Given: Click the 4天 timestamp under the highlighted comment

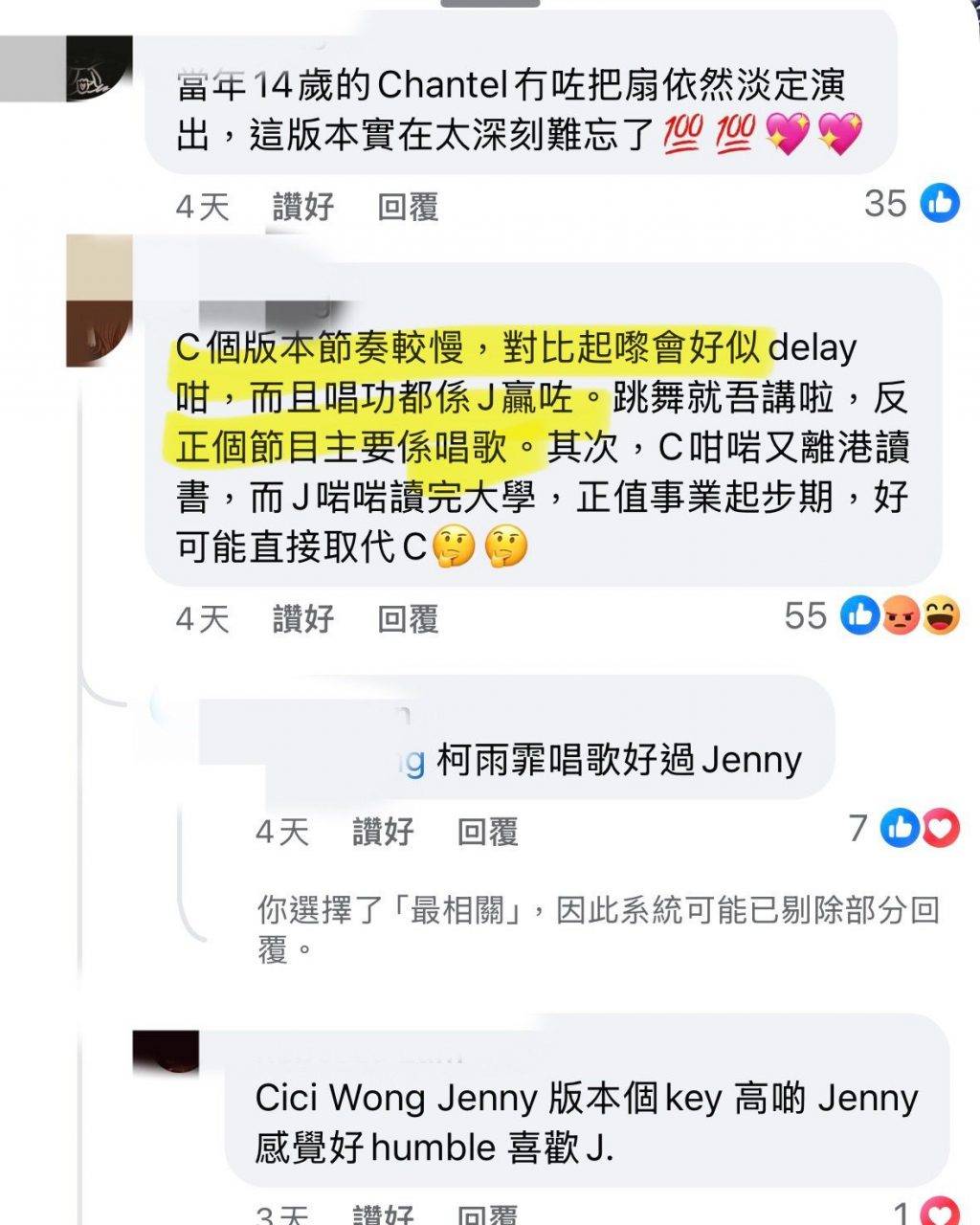Looking at the screenshot, I should (203, 618).
